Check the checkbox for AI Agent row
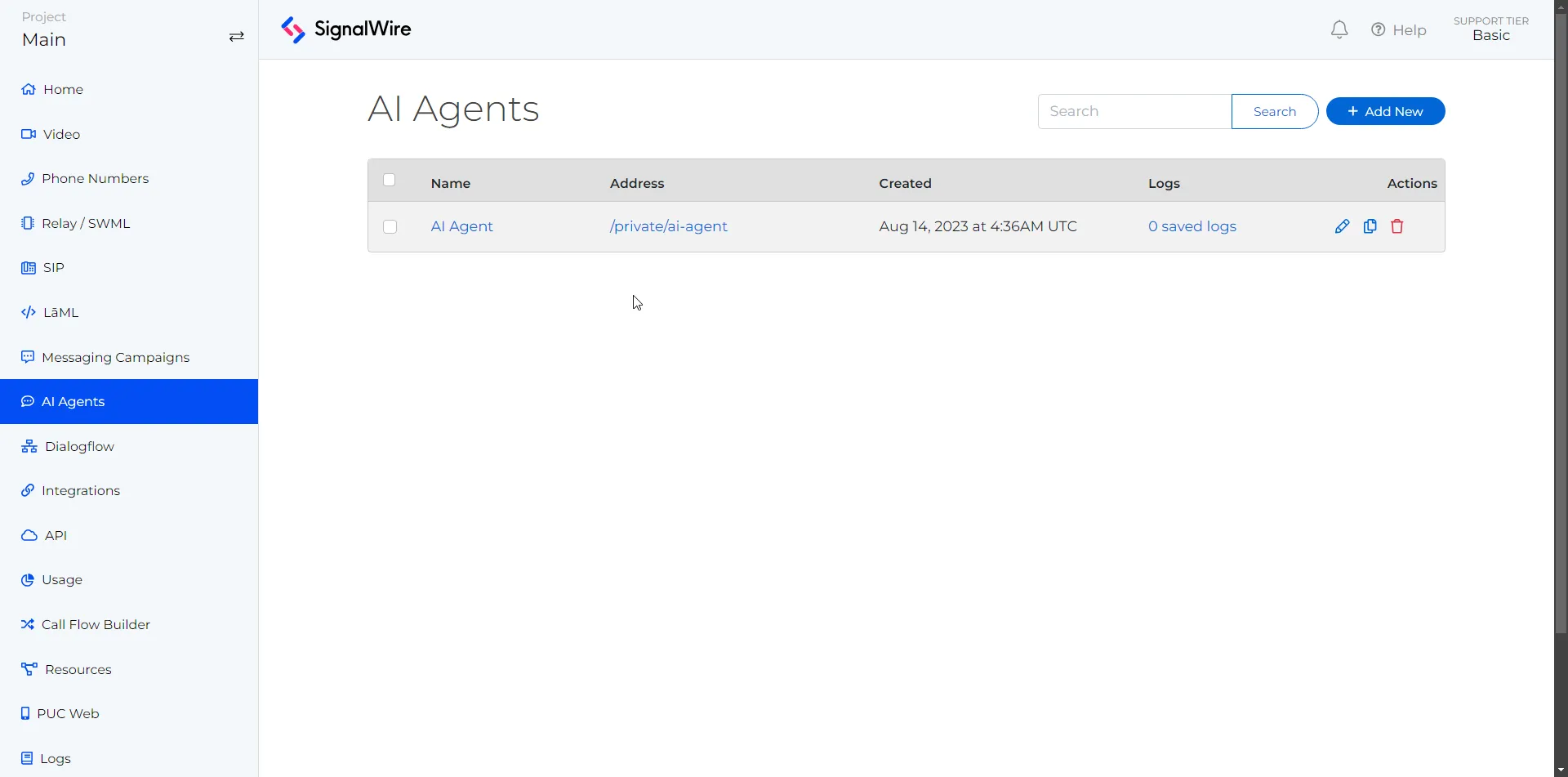1568x777 pixels. click(390, 226)
